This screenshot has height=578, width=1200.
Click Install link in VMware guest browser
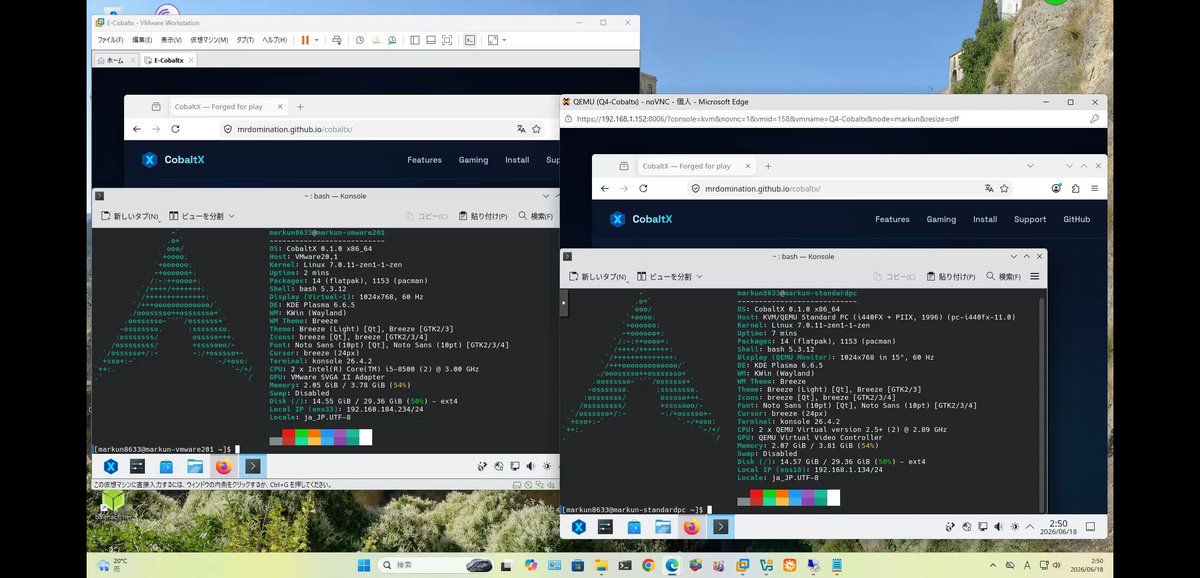click(x=517, y=160)
